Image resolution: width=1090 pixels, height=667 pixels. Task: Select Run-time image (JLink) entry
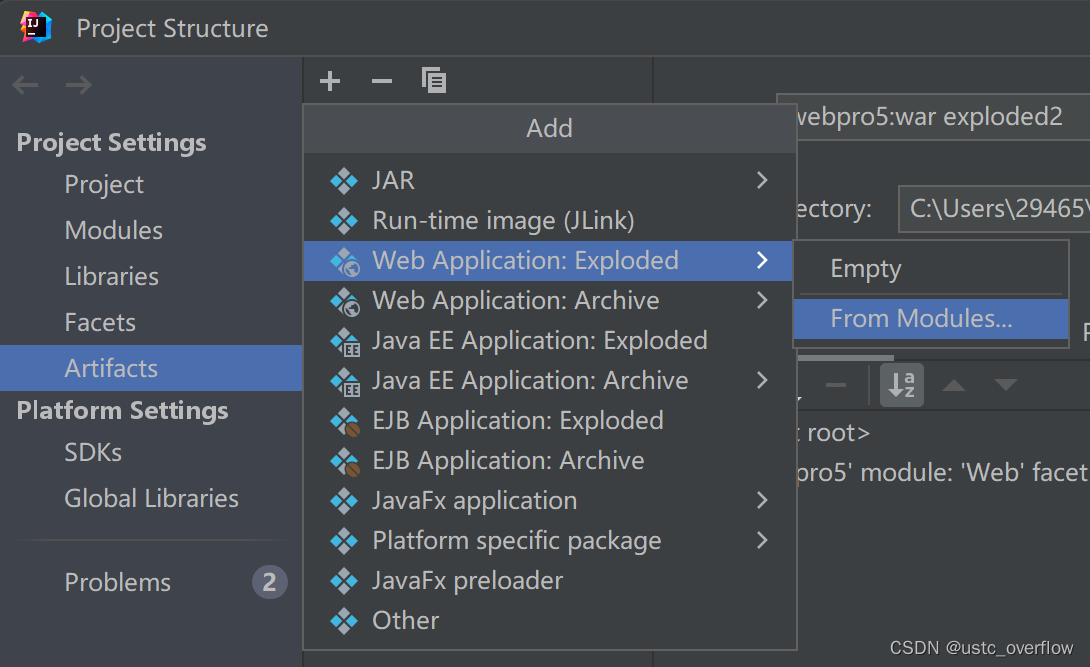(x=503, y=220)
